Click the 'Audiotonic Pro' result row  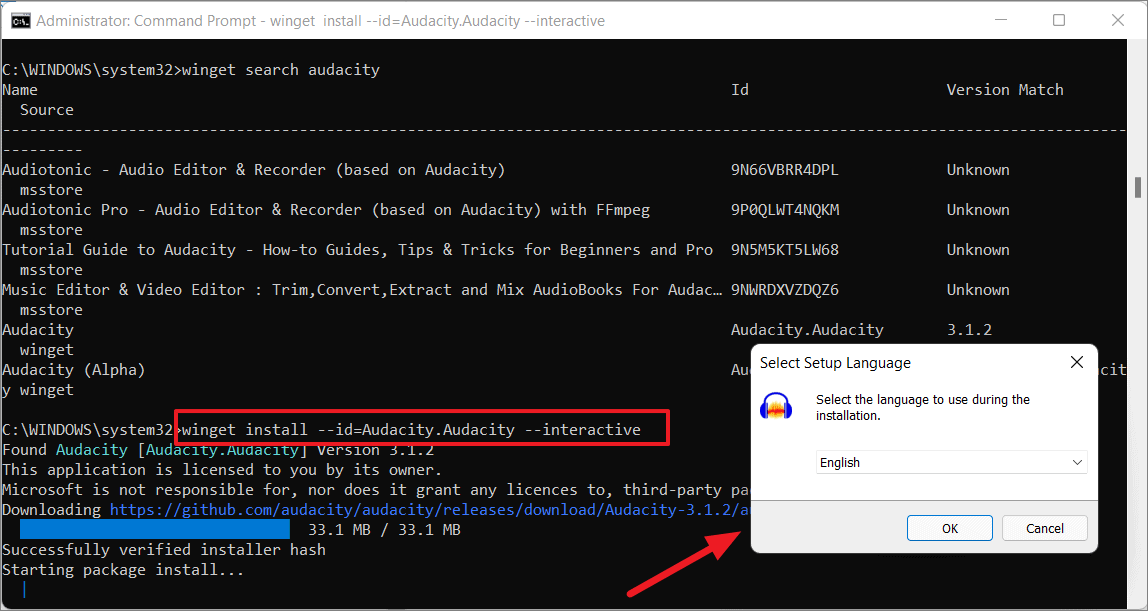326,210
